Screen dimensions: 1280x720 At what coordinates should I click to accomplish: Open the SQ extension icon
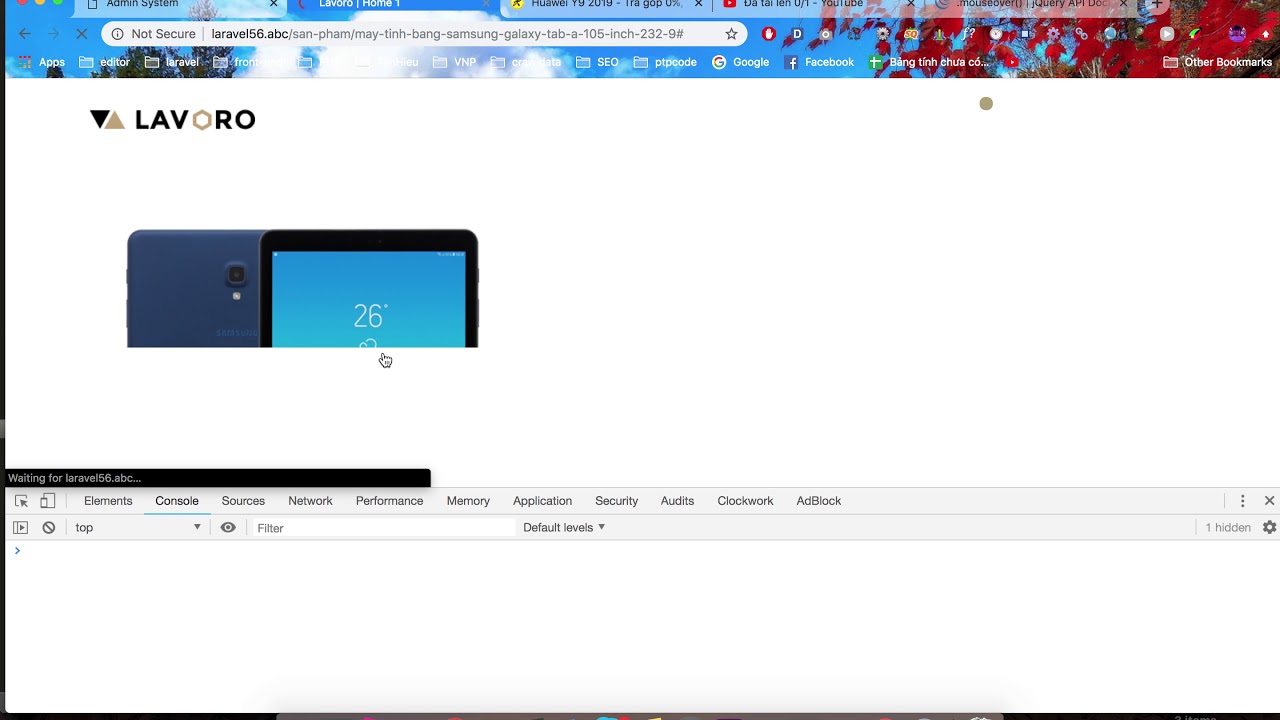click(911, 34)
